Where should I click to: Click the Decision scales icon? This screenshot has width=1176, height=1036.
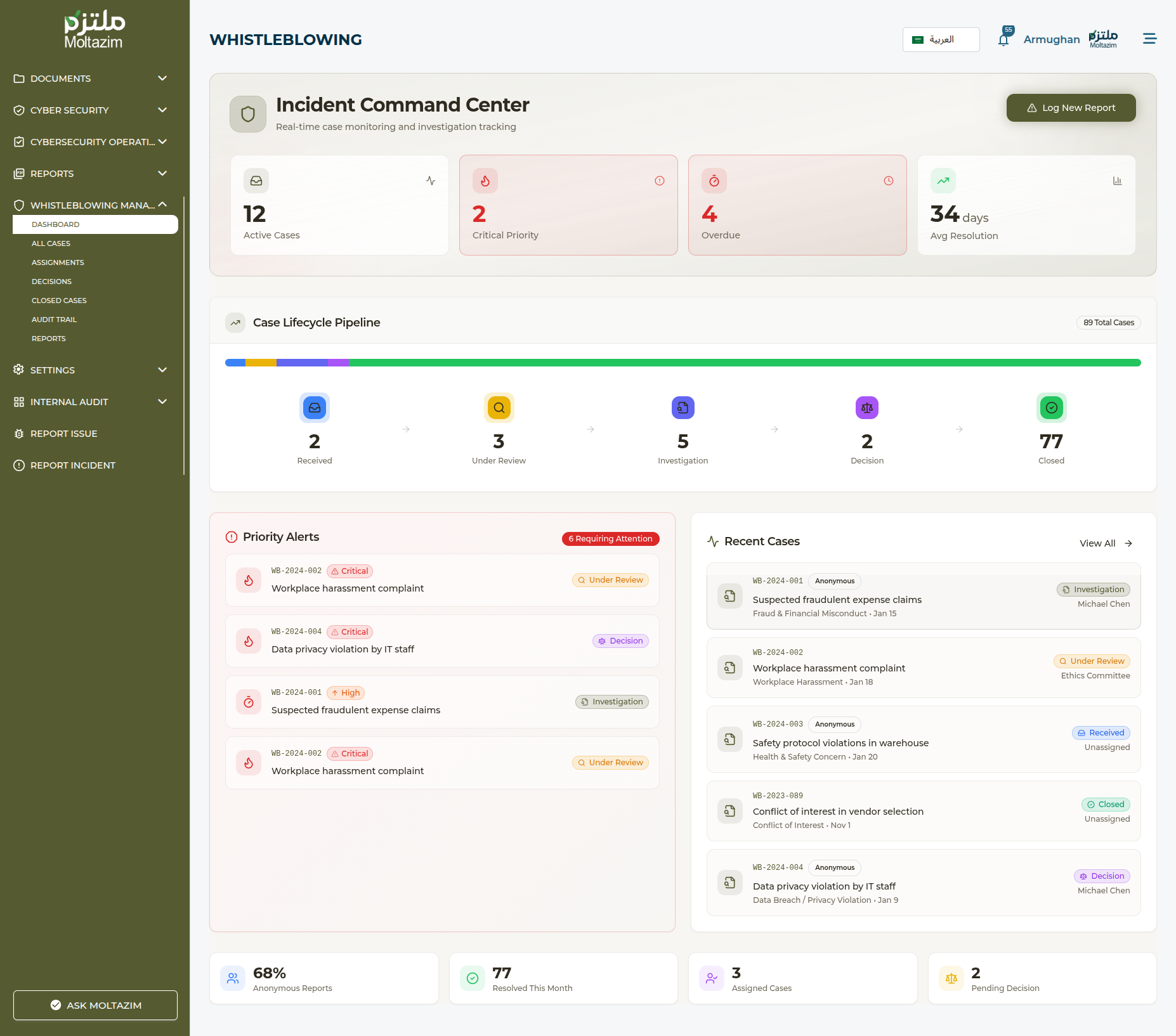866,408
